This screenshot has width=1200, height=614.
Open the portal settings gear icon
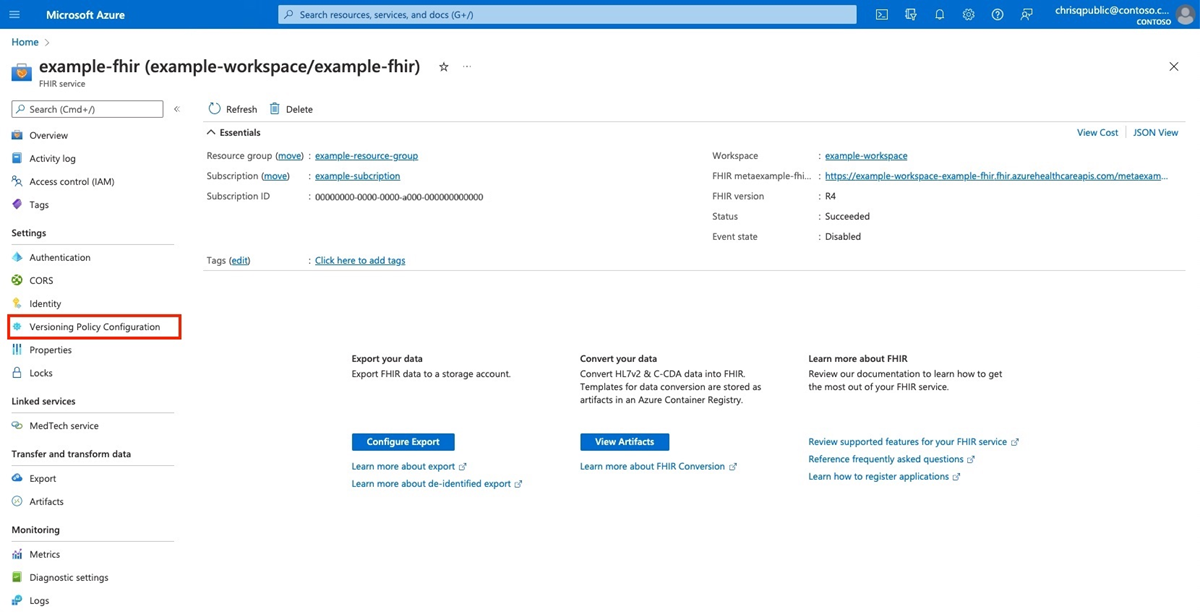(968, 15)
